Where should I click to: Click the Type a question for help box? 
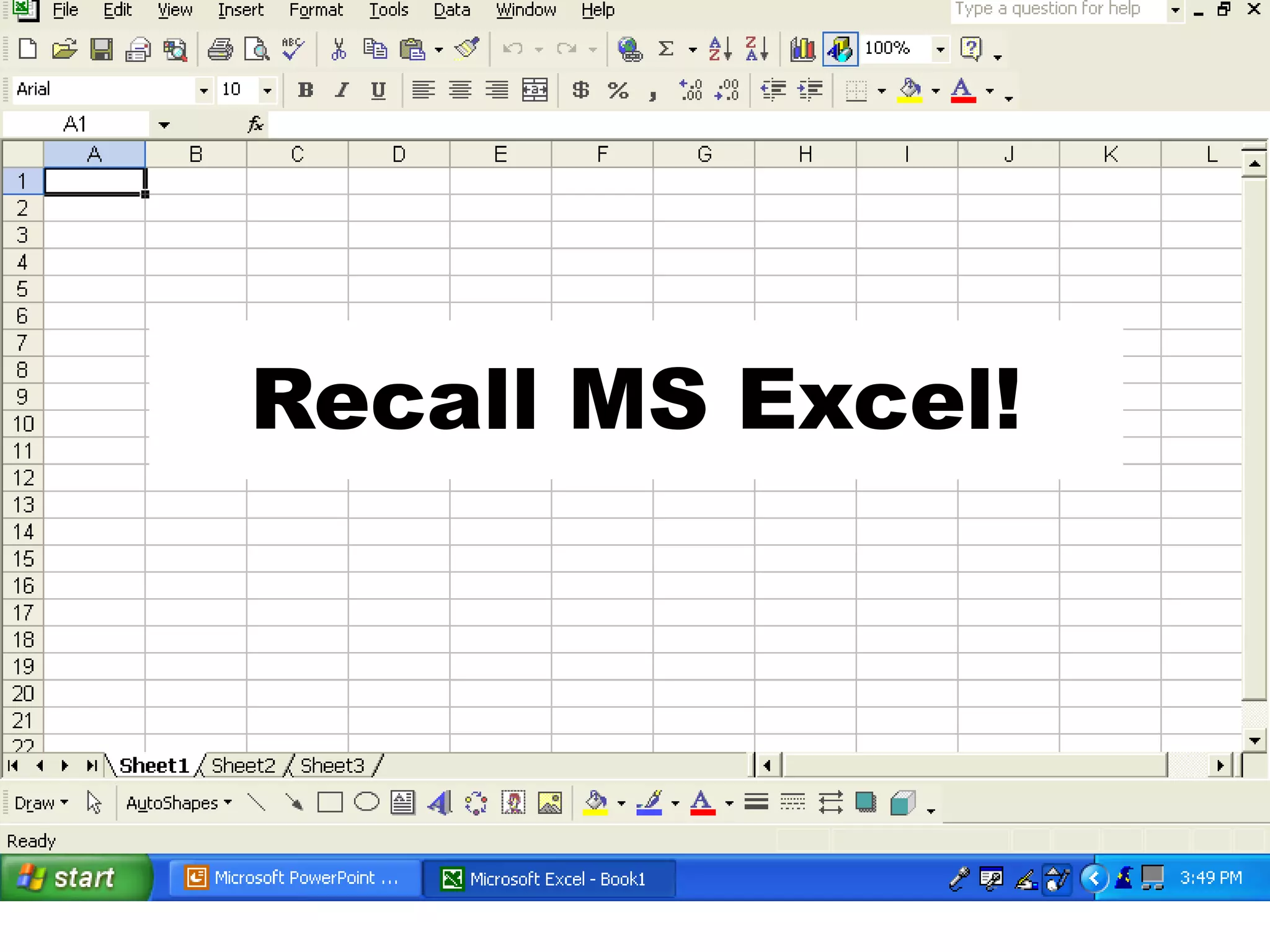click(x=1058, y=11)
